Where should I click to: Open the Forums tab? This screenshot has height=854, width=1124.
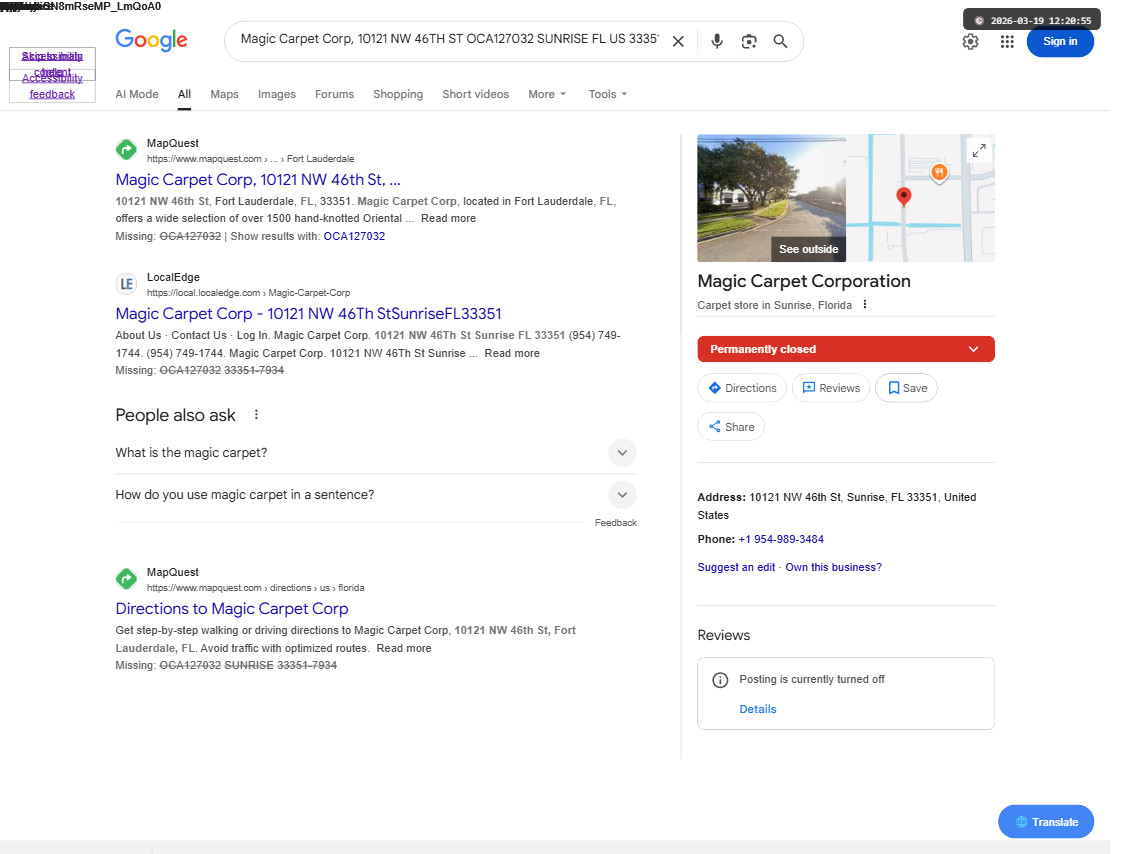click(x=334, y=94)
